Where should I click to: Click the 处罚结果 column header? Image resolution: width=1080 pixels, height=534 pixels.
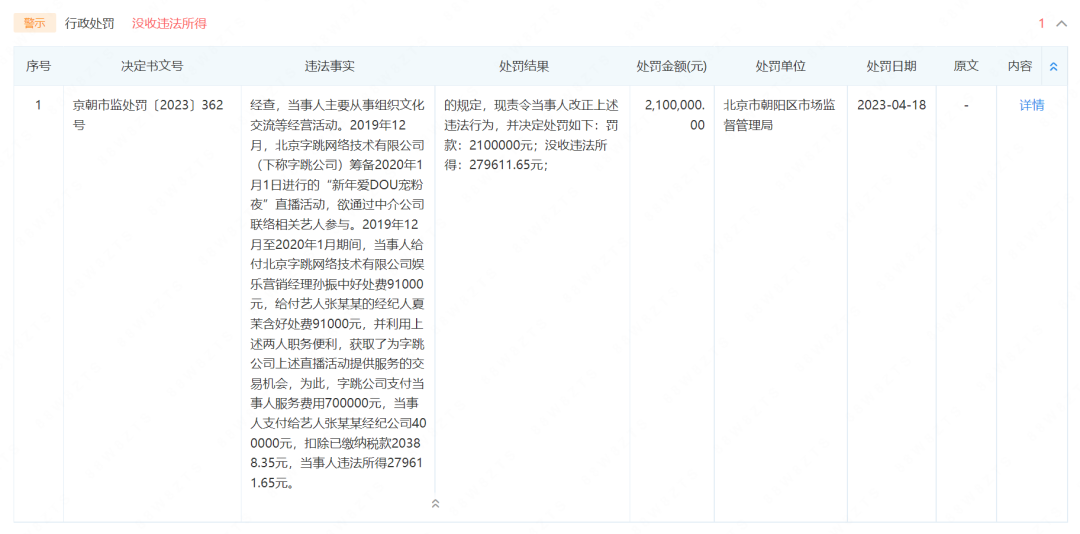click(524, 66)
